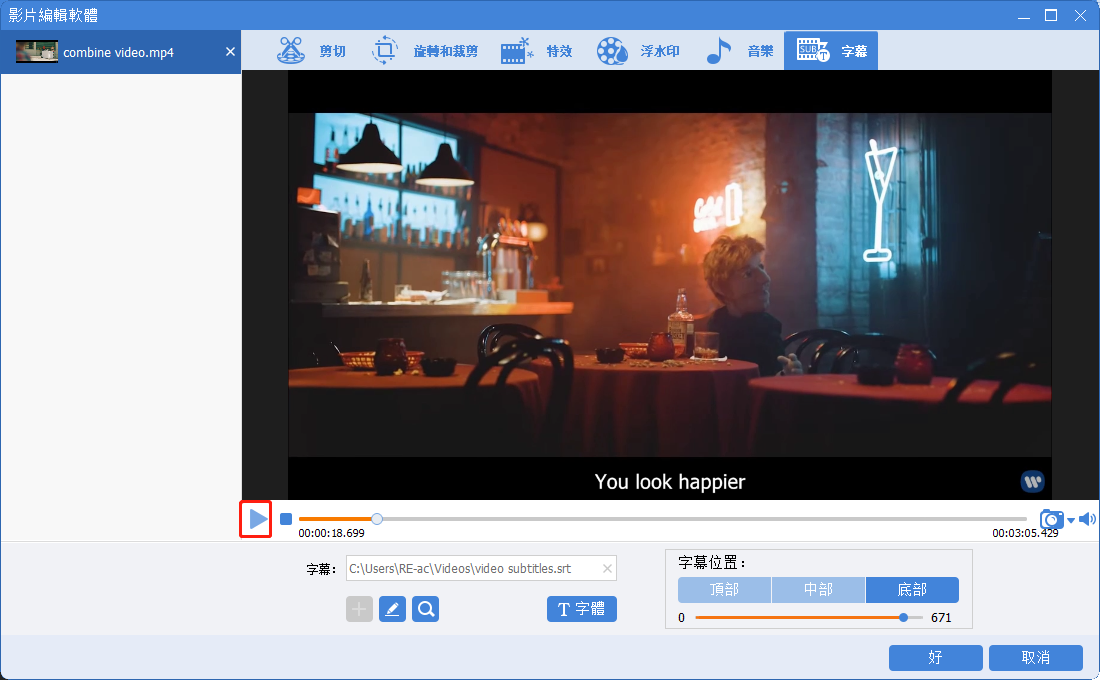The height and width of the screenshot is (680, 1100).
Task: Edit the subtitle with the pencil icon
Action: [392, 609]
